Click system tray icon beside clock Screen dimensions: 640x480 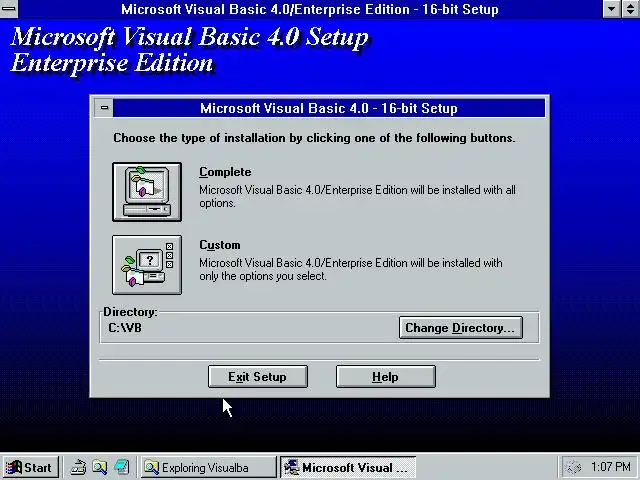(574, 467)
